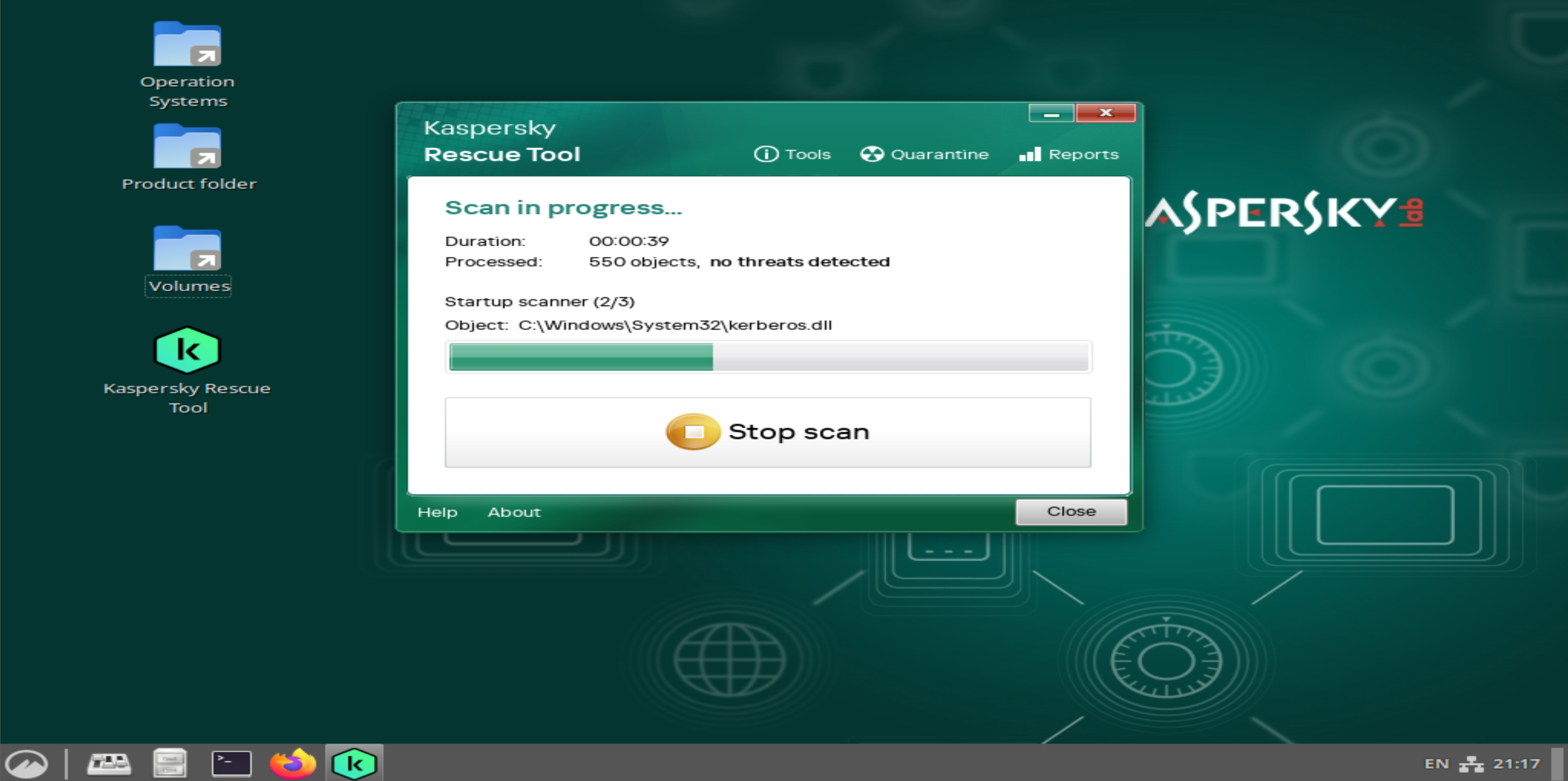Viewport: 1568px width, 781px height.
Task: Close the window using the red X
Action: (1106, 113)
